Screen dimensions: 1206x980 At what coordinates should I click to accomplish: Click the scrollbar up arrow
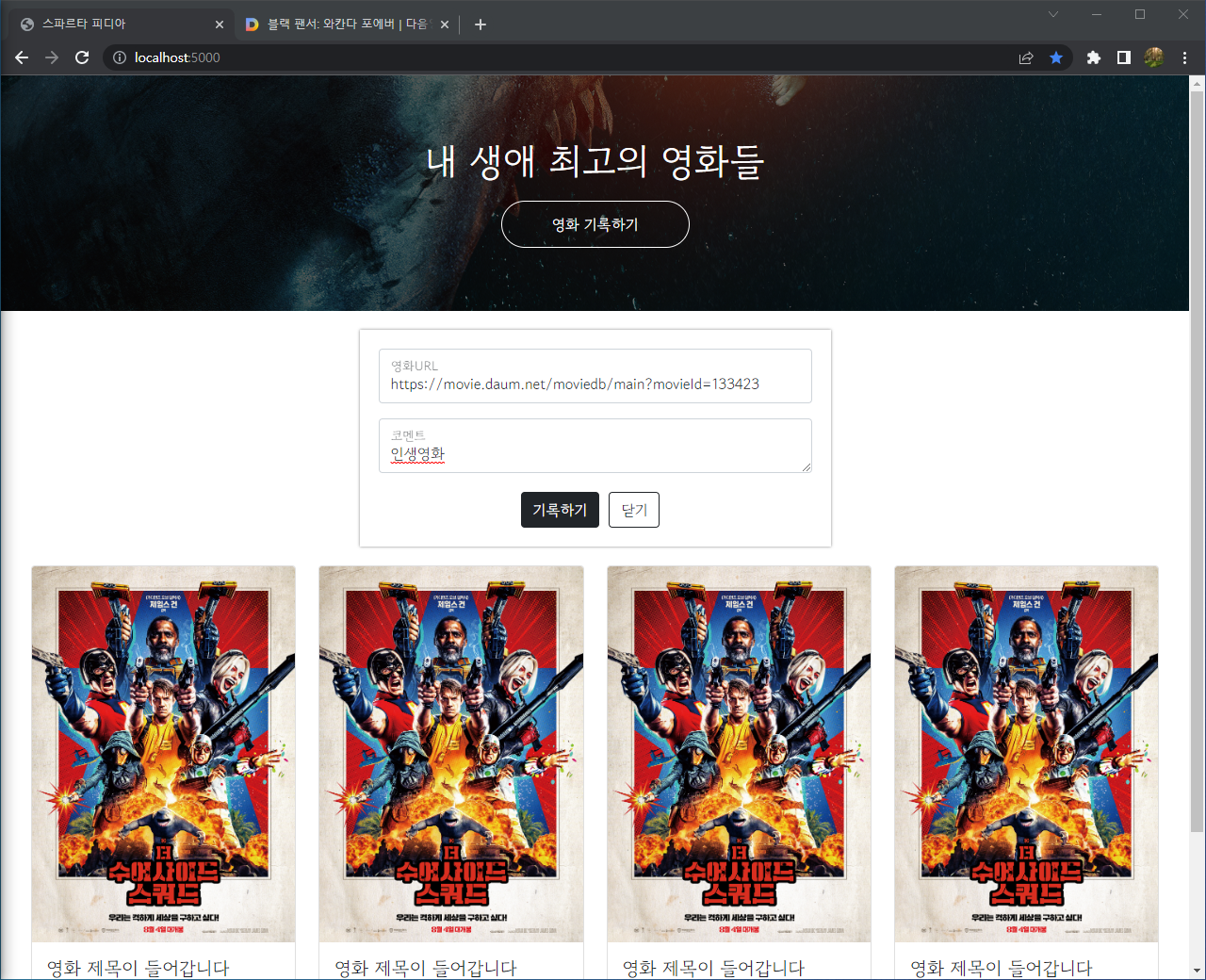tap(1197, 83)
